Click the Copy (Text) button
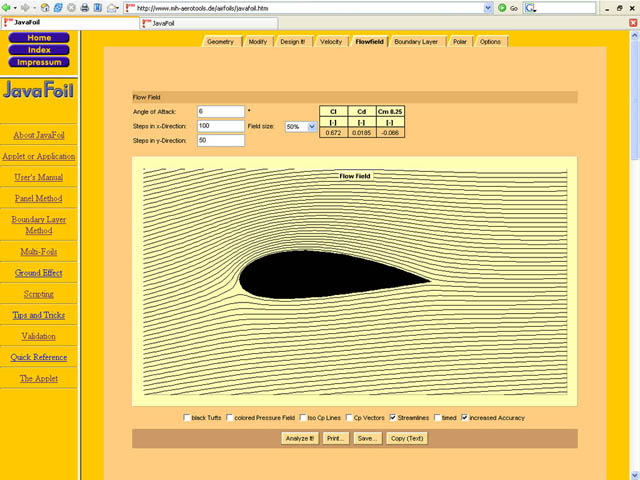Viewport: 640px width, 480px height. click(x=407, y=438)
